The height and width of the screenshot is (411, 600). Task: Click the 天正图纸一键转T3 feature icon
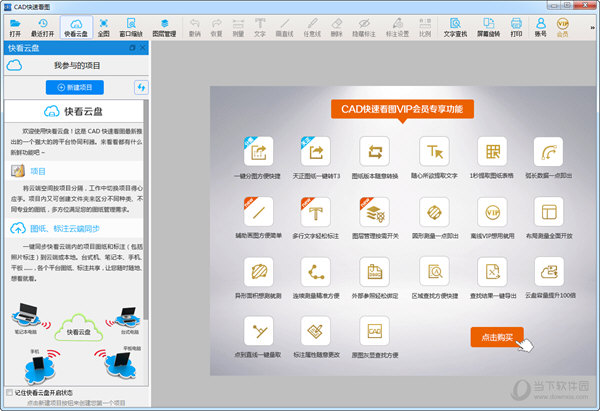[316, 152]
